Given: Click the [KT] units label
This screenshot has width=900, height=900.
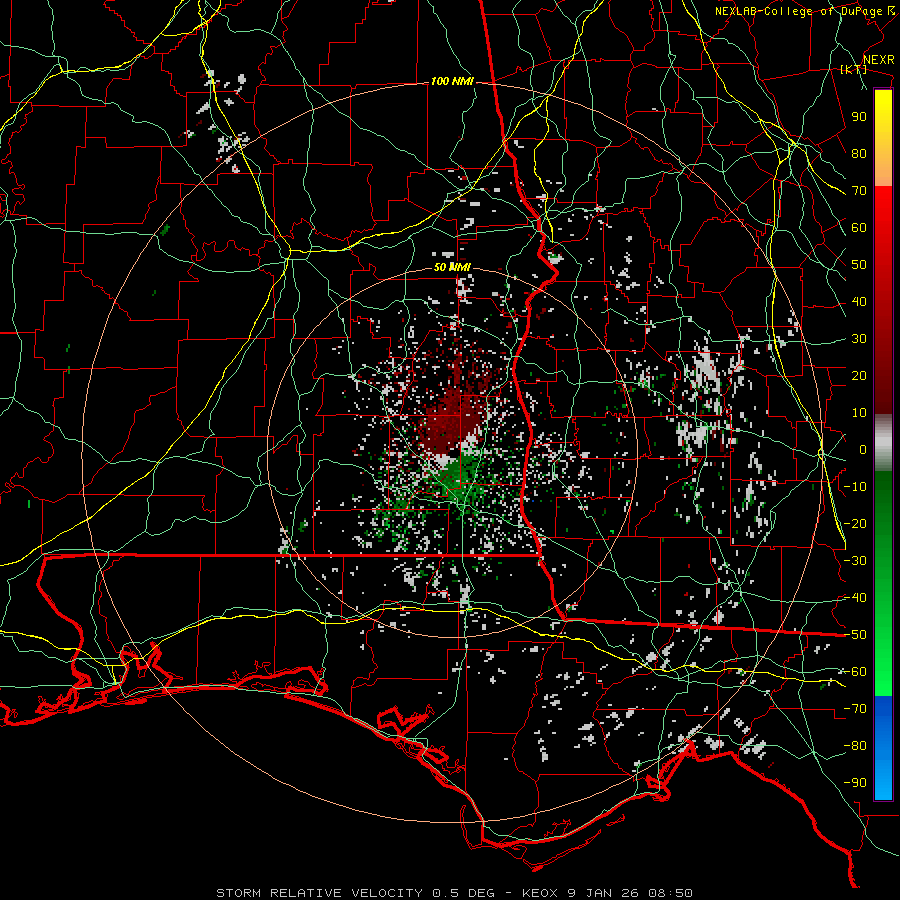Looking at the screenshot, I should click(854, 69).
